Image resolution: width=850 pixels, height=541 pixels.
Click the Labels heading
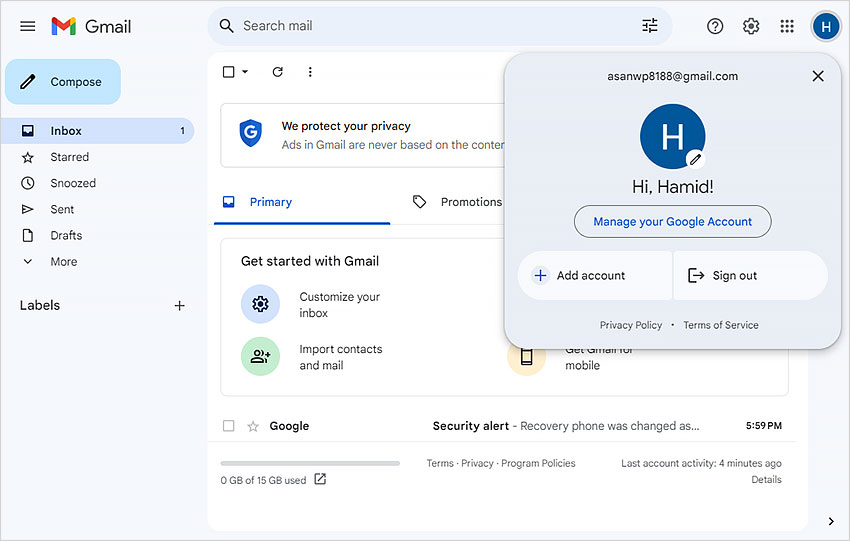point(40,306)
